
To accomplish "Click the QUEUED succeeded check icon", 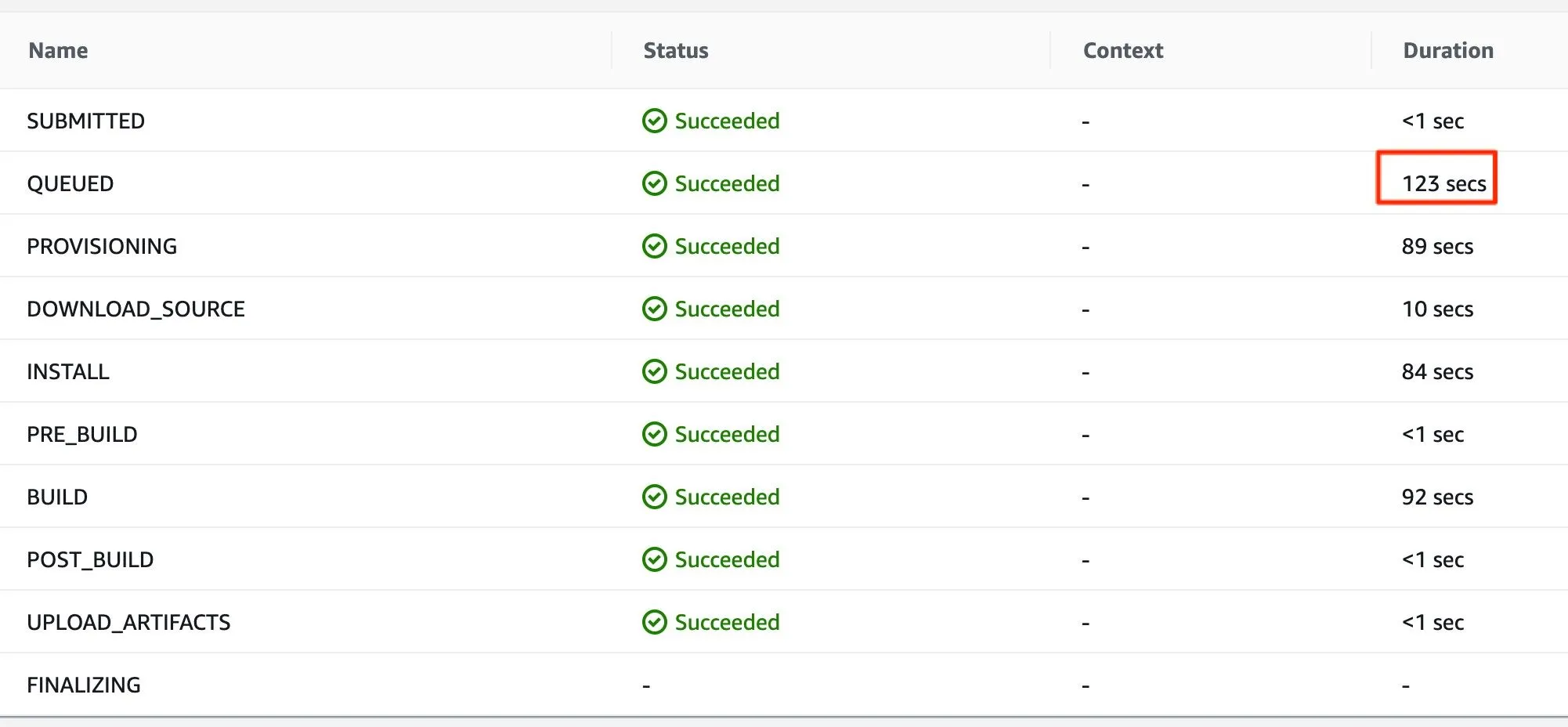I will (654, 184).
